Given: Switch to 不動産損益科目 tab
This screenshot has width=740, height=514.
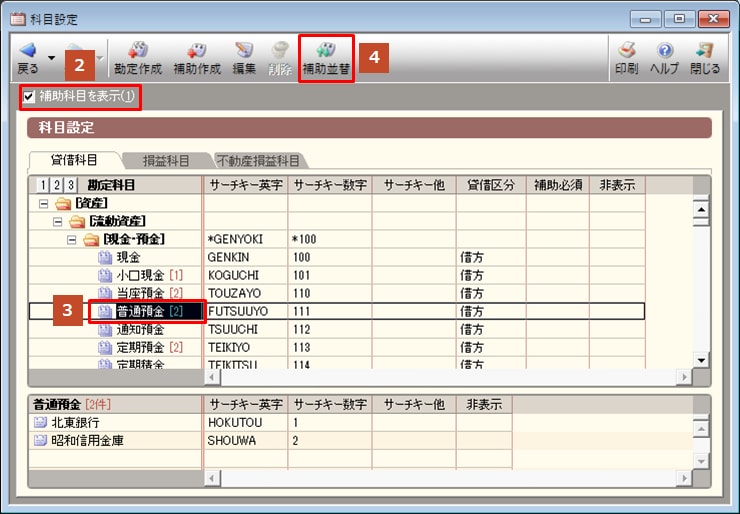Looking at the screenshot, I should point(258,161).
